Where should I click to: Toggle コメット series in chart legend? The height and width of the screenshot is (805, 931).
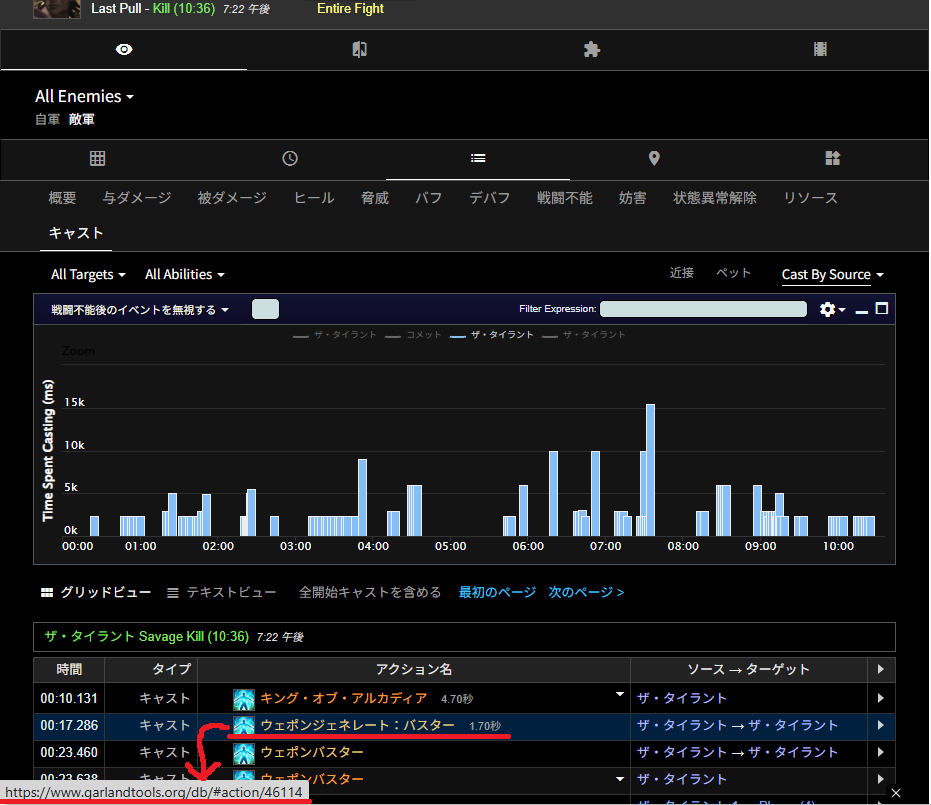[x=415, y=335]
